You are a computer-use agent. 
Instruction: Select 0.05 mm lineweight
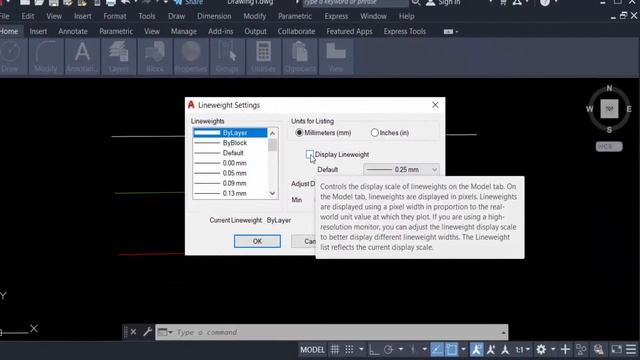[x=230, y=173]
